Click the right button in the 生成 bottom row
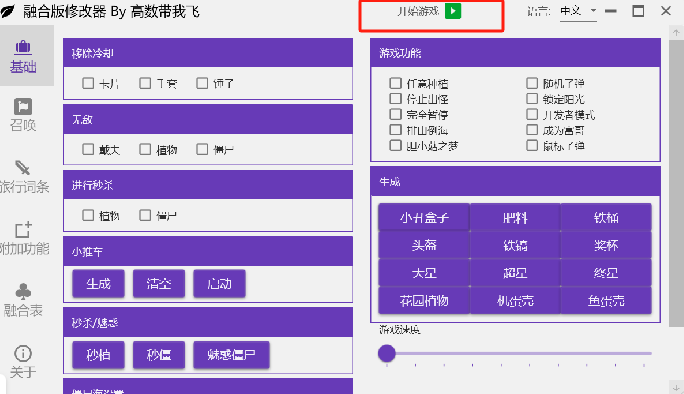The width and height of the screenshot is (684, 394). pyautogui.click(x=606, y=300)
